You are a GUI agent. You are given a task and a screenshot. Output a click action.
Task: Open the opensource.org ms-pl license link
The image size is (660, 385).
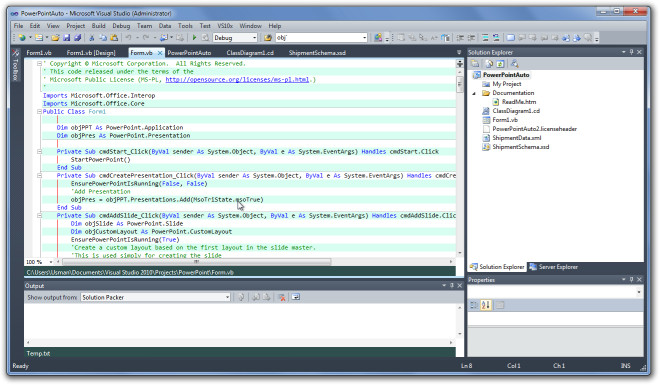[237, 80]
